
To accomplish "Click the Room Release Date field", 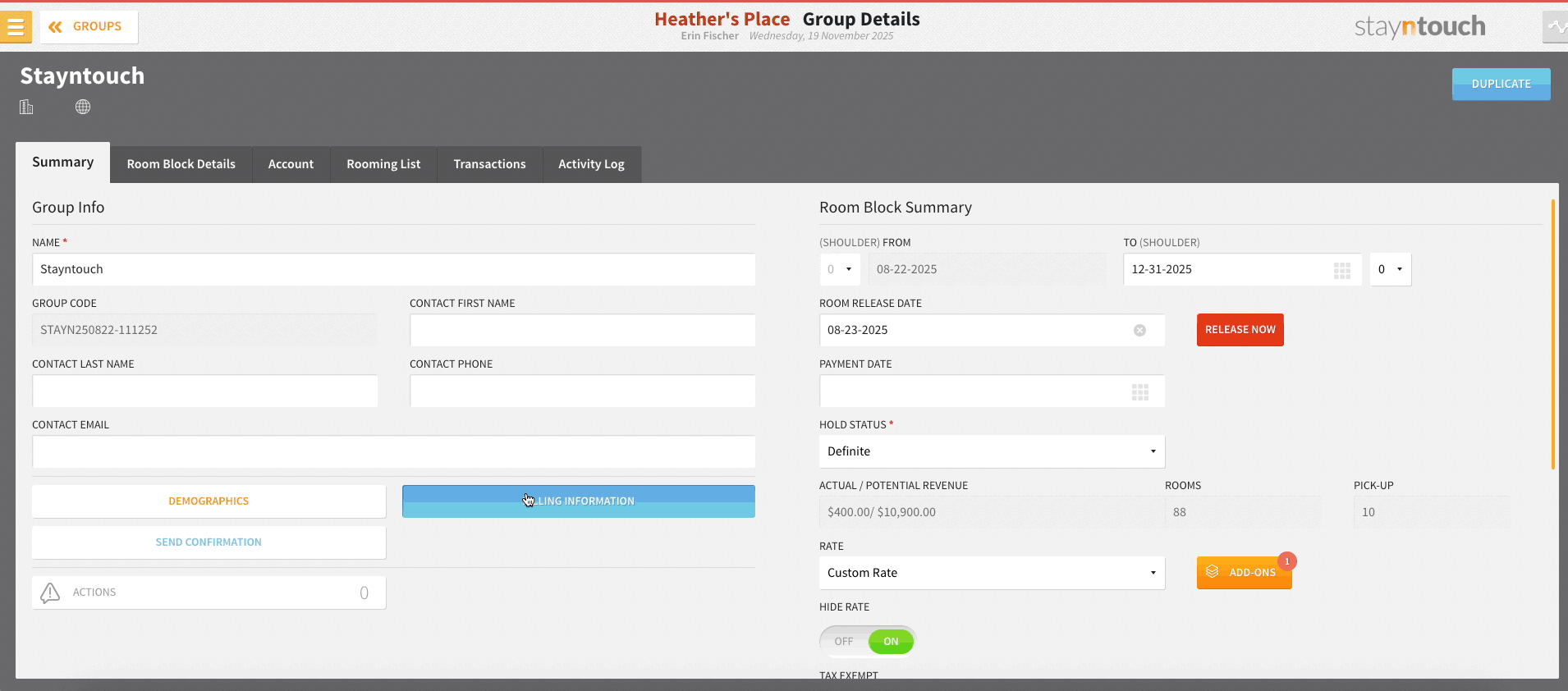I will pyautogui.click(x=992, y=330).
